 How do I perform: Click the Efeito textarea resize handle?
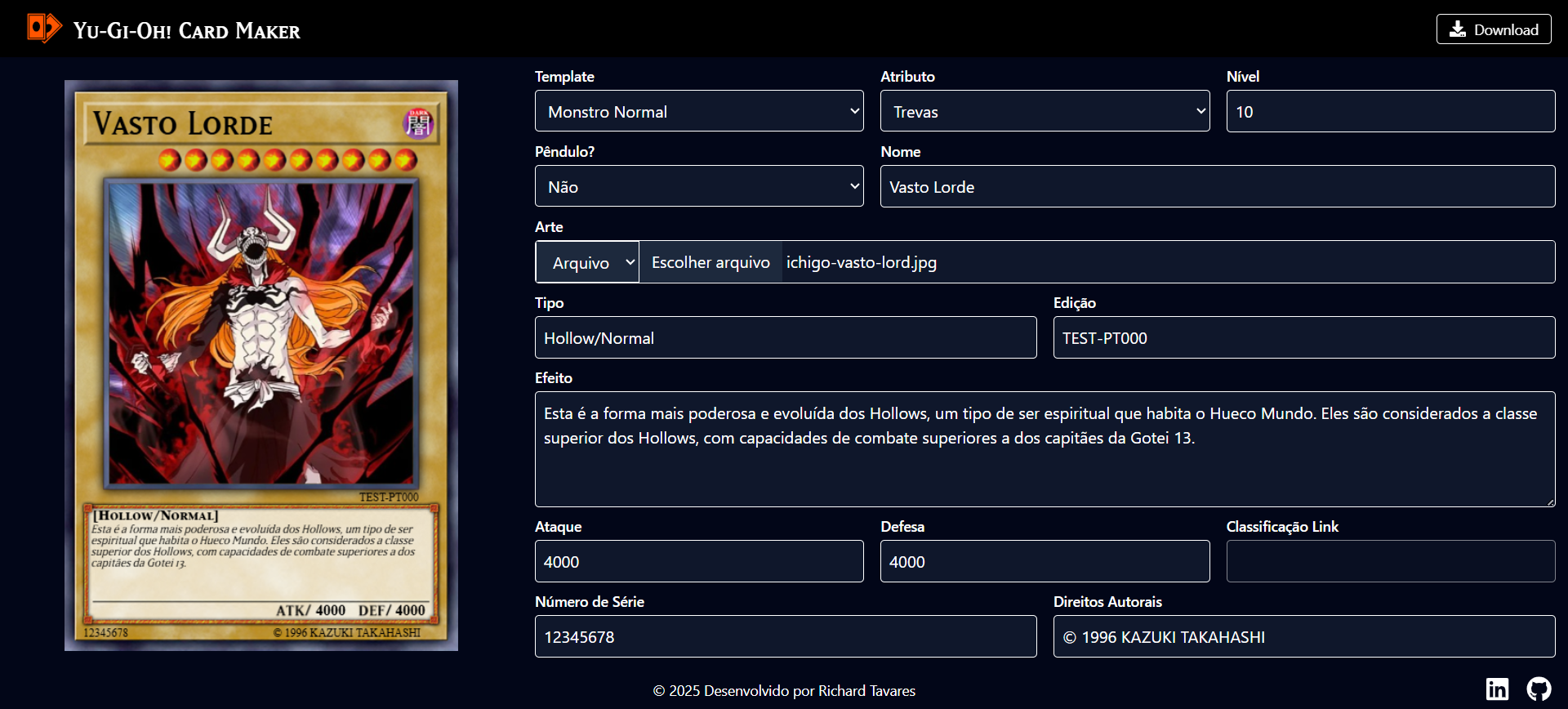click(x=1549, y=501)
